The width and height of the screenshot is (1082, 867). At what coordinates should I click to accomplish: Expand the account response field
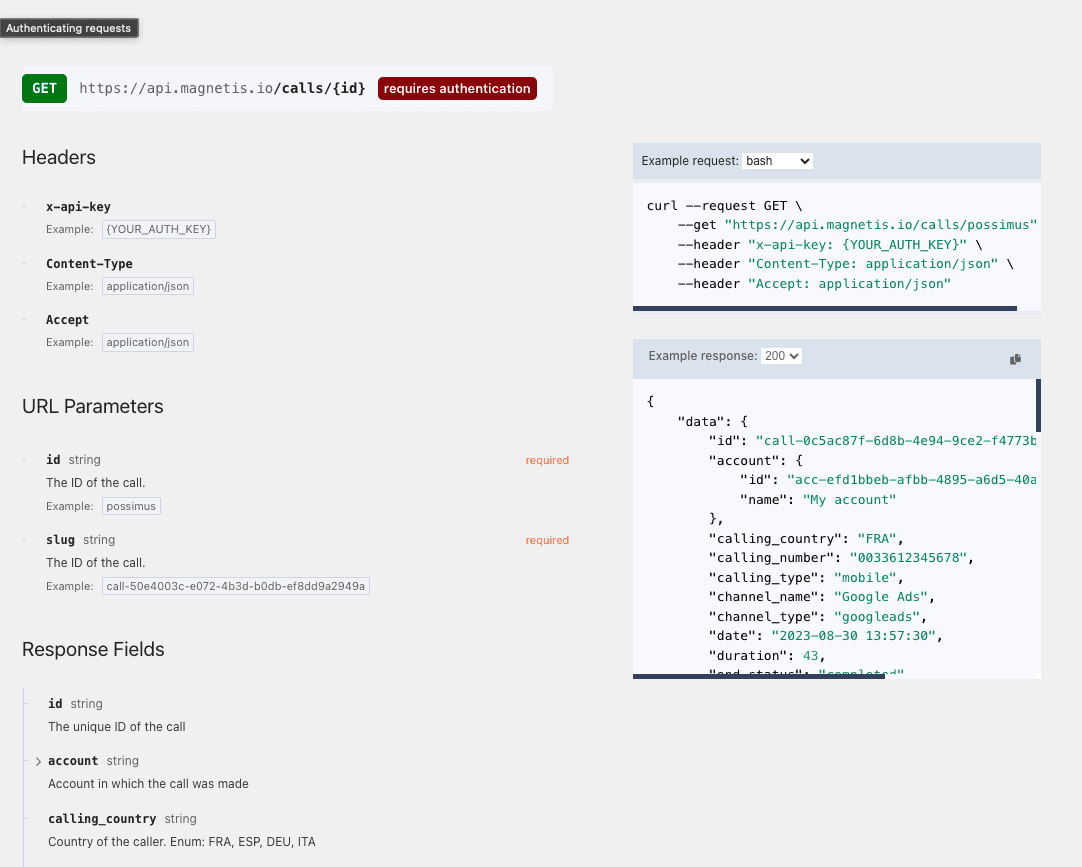(x=38, y=761)
